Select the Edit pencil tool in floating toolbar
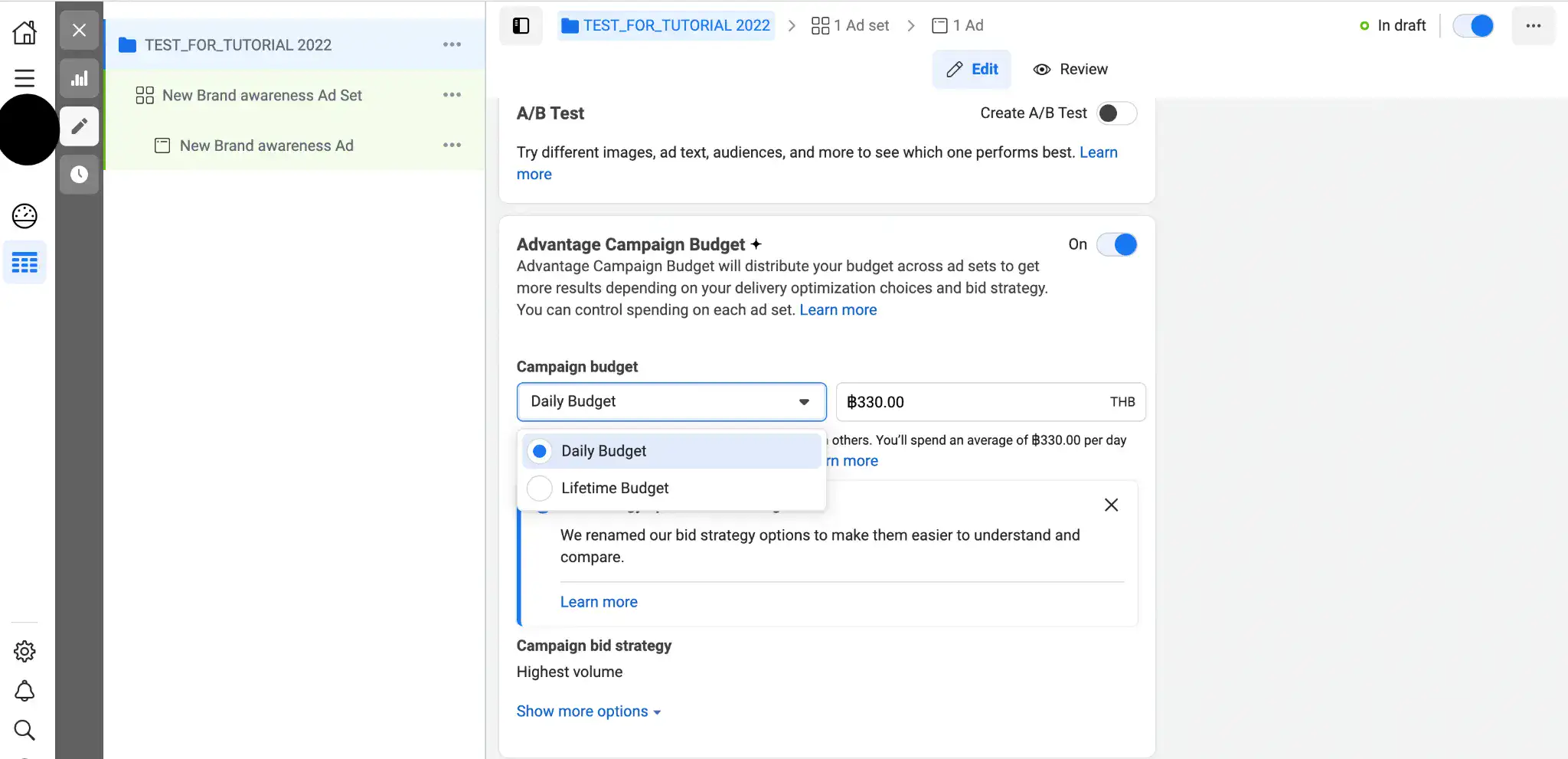This screenshot has width=1568, height=759. (x=79, y=126)
